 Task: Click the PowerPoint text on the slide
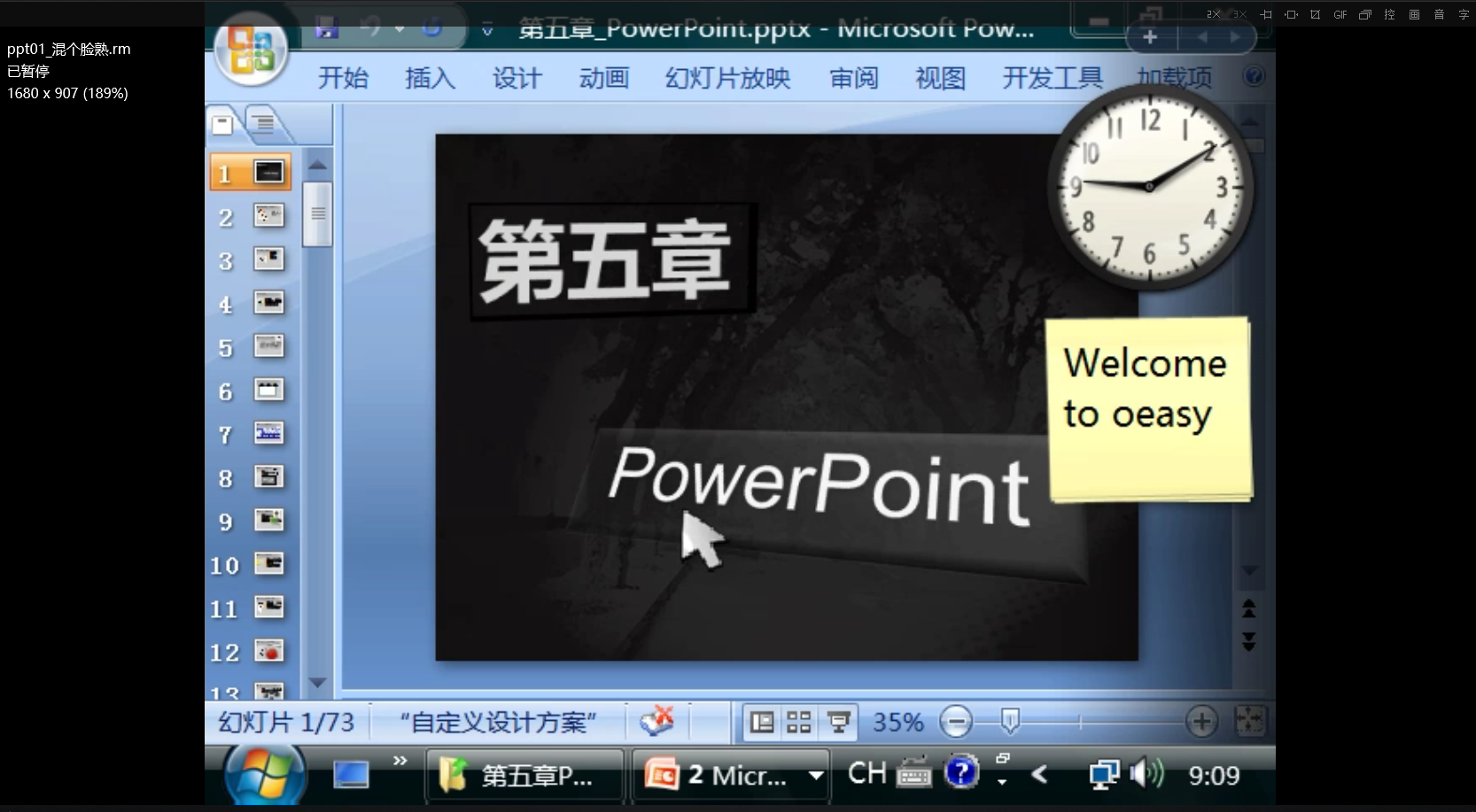pos(819,484)
